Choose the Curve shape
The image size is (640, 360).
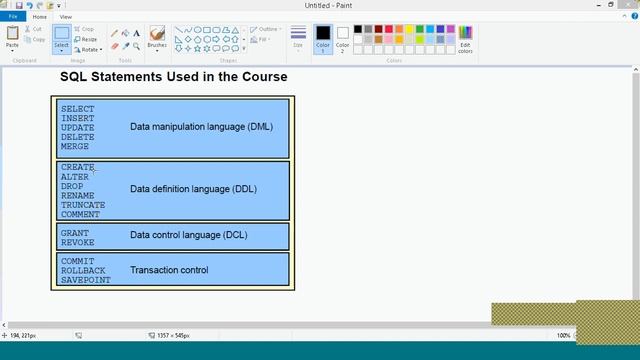(x=188, y=30)
